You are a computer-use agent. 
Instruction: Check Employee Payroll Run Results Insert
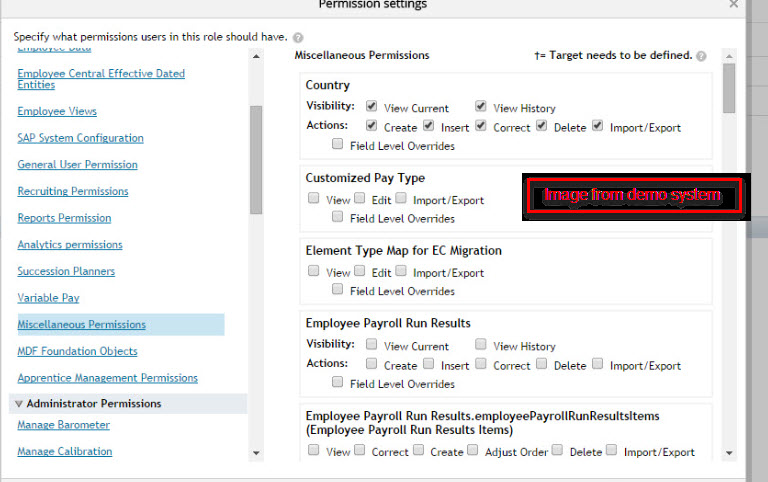click(x=429, y=363)
